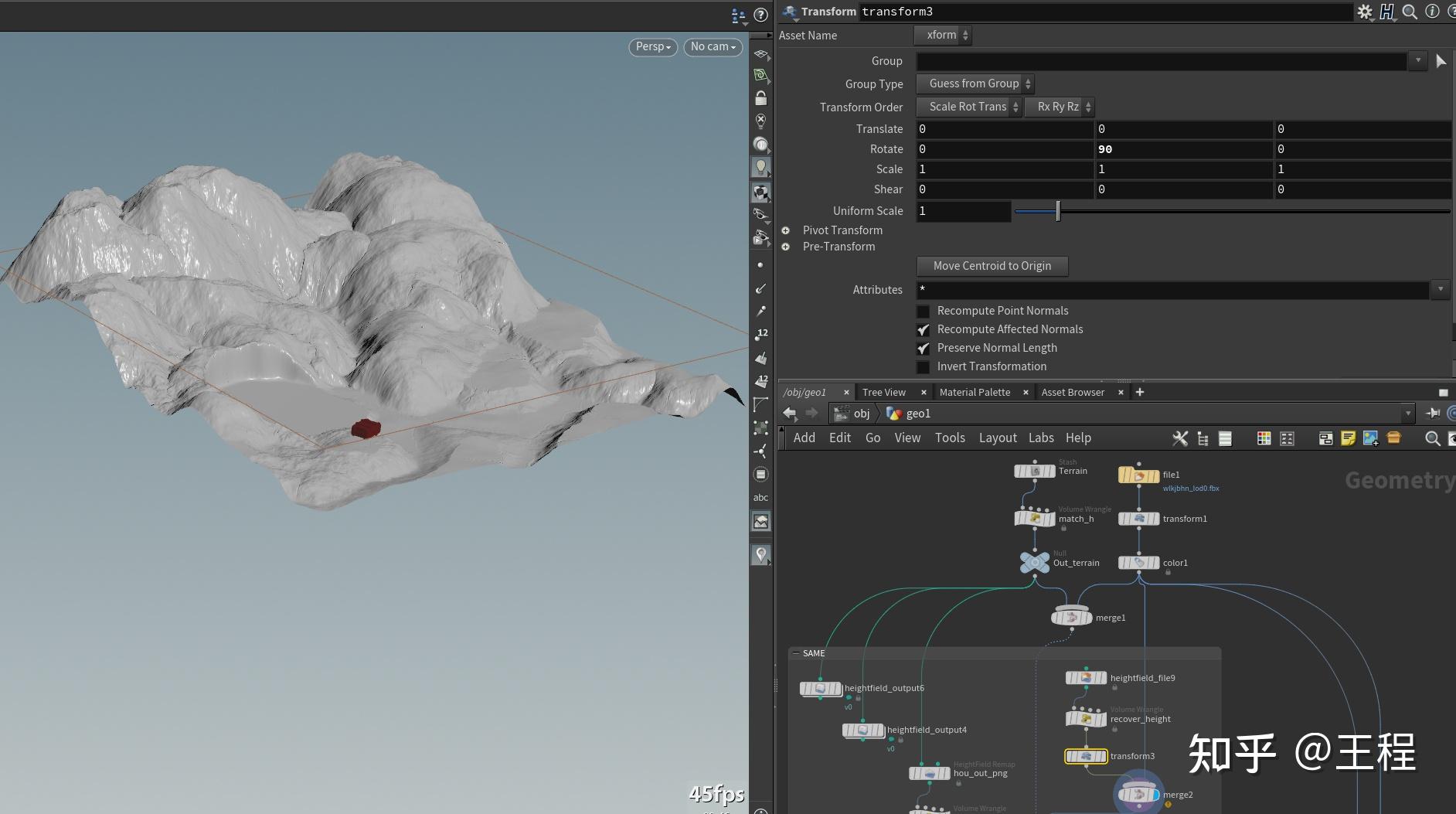The width and height of the screenshot is (1456, 814).
Task: Click the color palette grid icon
Action: pos(1264,438)
